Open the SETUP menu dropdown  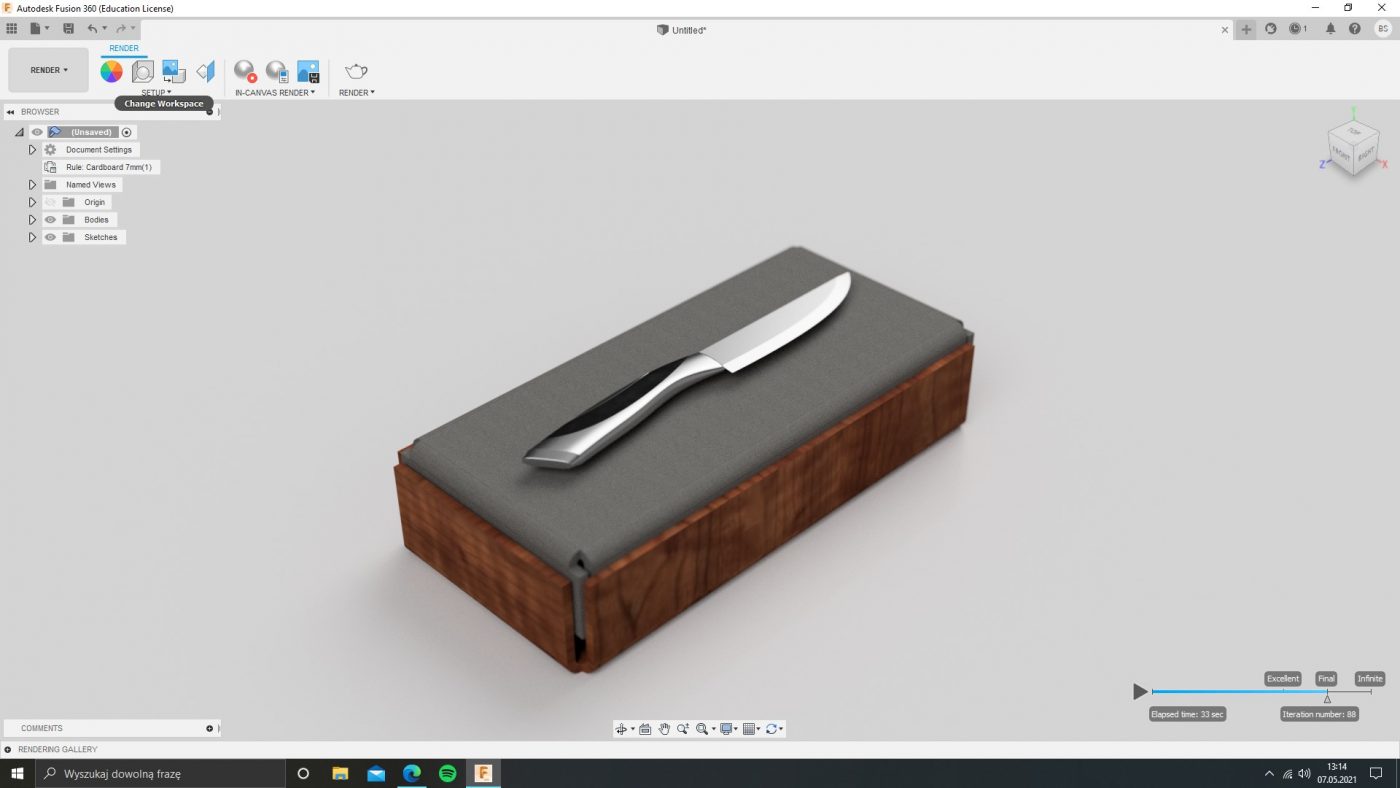[156, 93]
